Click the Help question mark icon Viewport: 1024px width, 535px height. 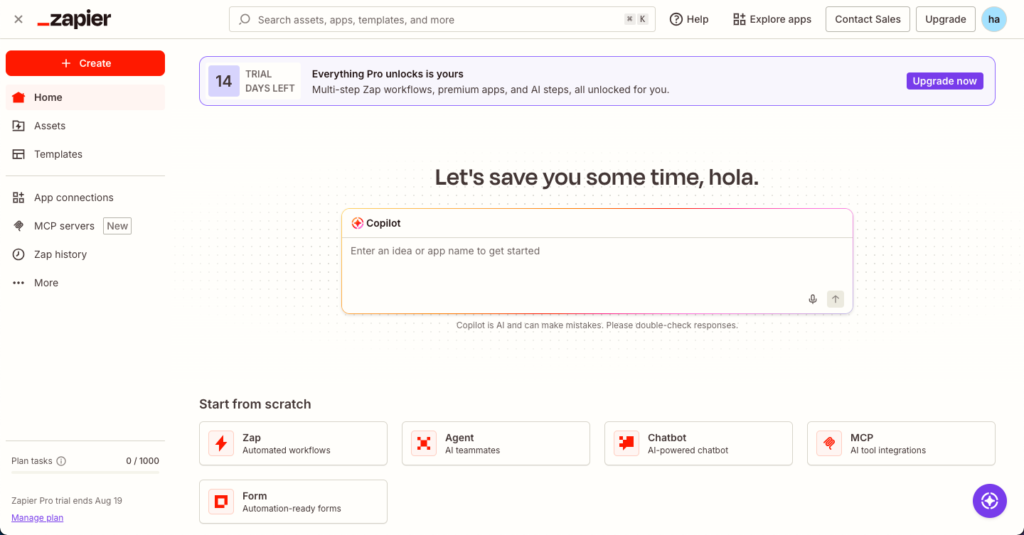676,20
